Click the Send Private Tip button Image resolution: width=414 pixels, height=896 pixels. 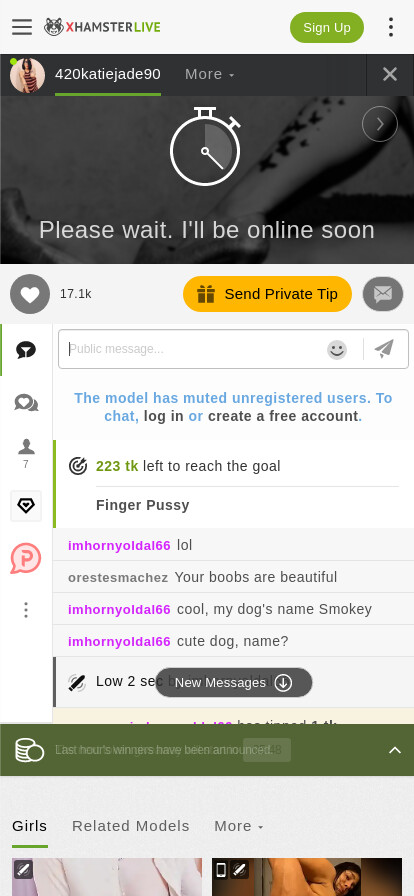click(x=267, y=294)
